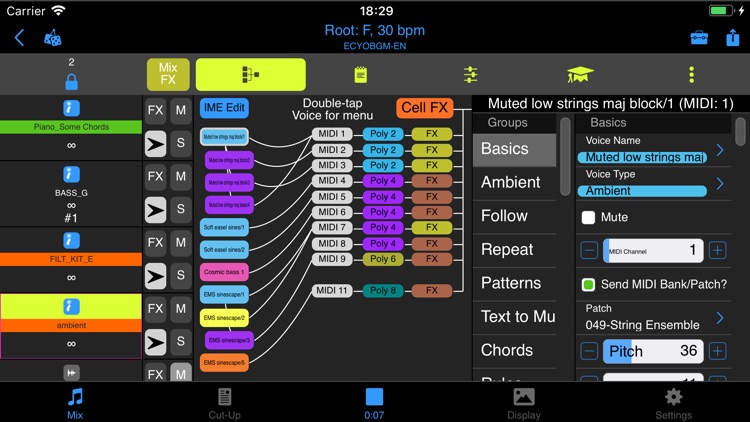
Task: Decrease MIDI Channel with minus button
Action: click(589, 250)
